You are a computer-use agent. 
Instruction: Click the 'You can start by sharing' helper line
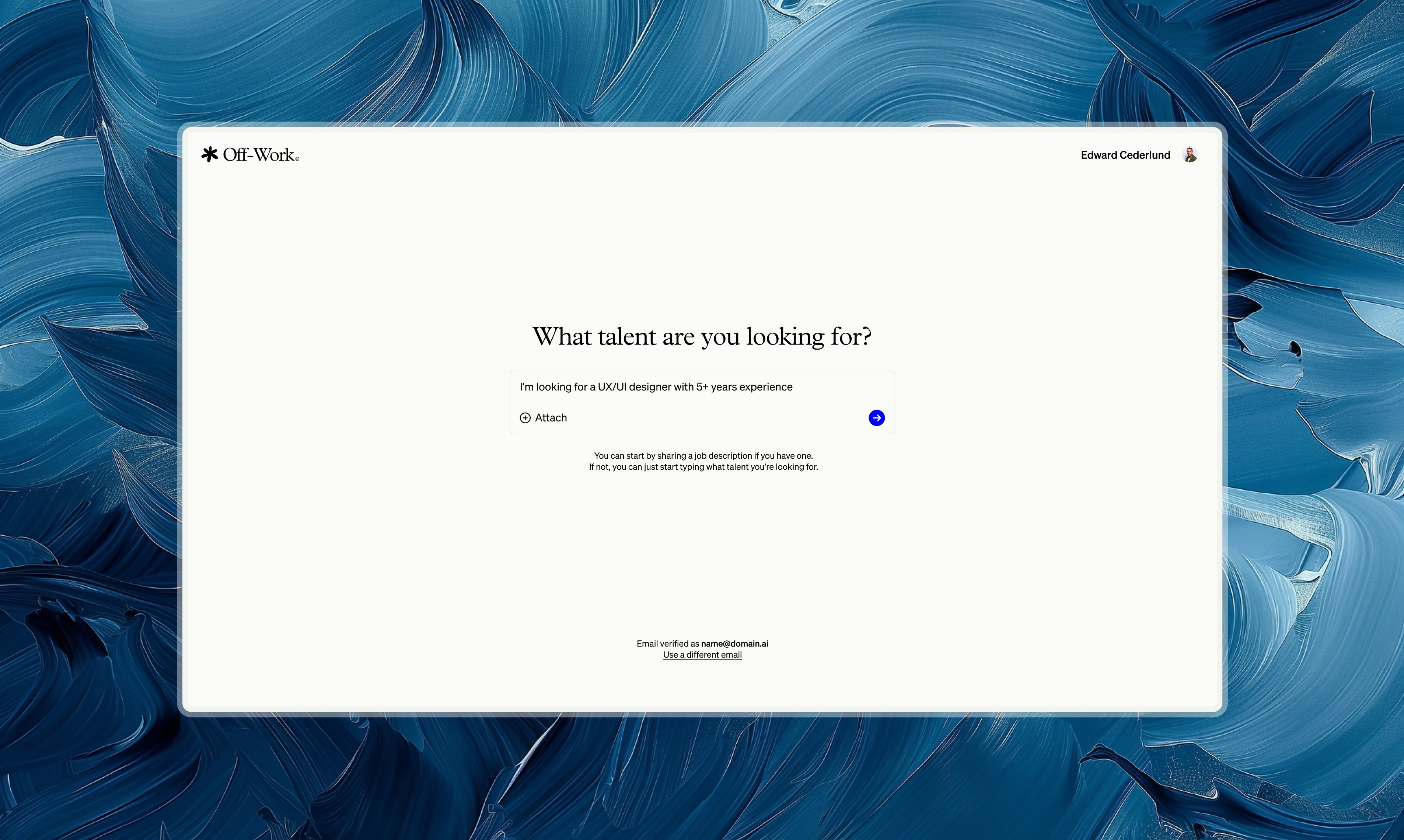tap(703, 456)
